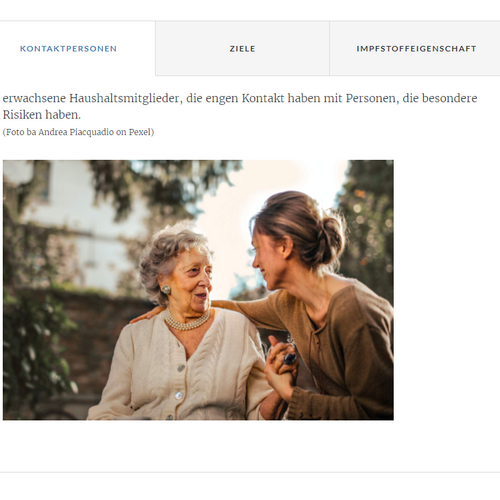Screen dimensions: 500x500
Task: Click the ring on the clasped hands
Action: pos(289,359)
